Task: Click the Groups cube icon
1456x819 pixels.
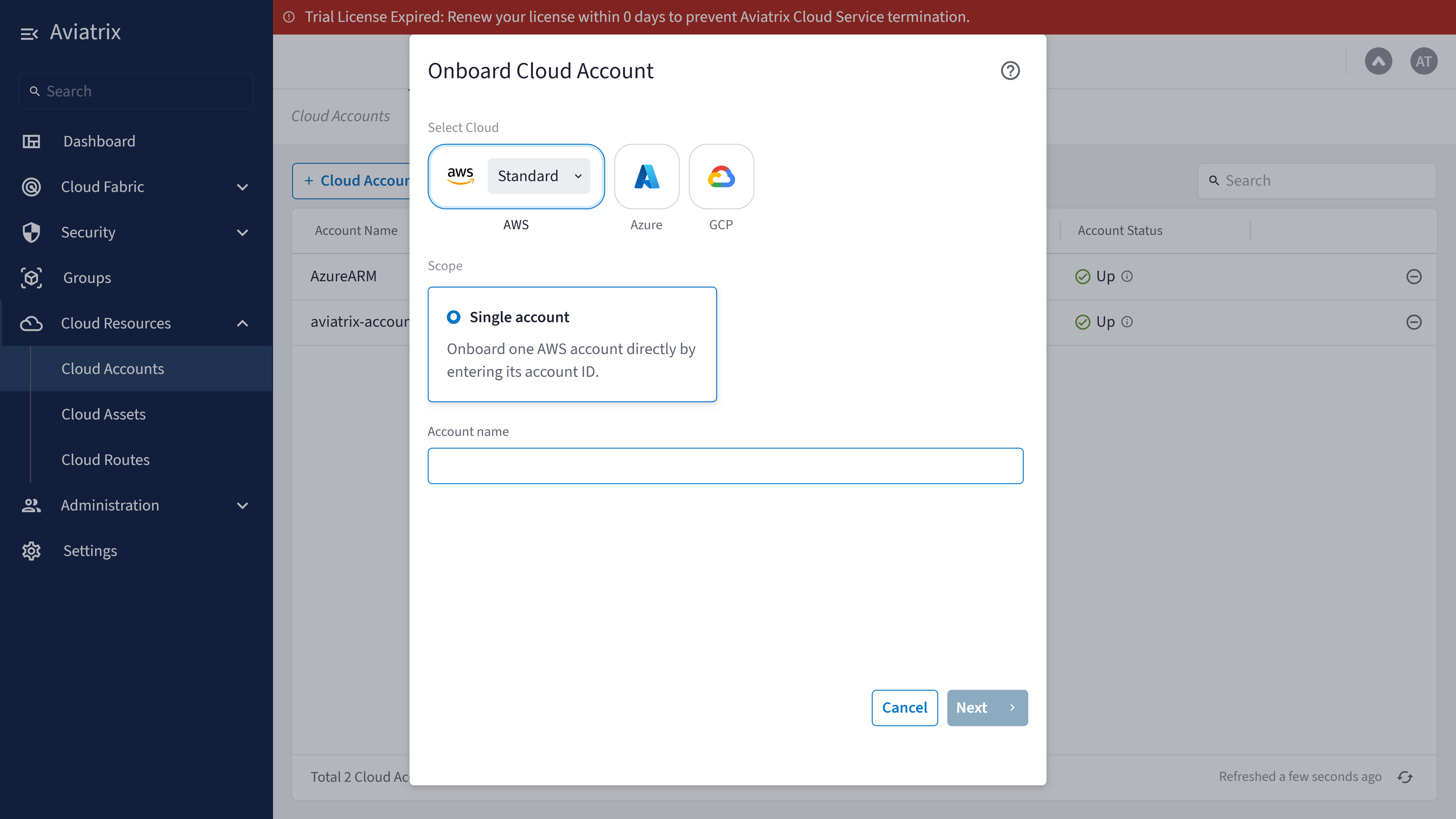Action: point(31,278)
